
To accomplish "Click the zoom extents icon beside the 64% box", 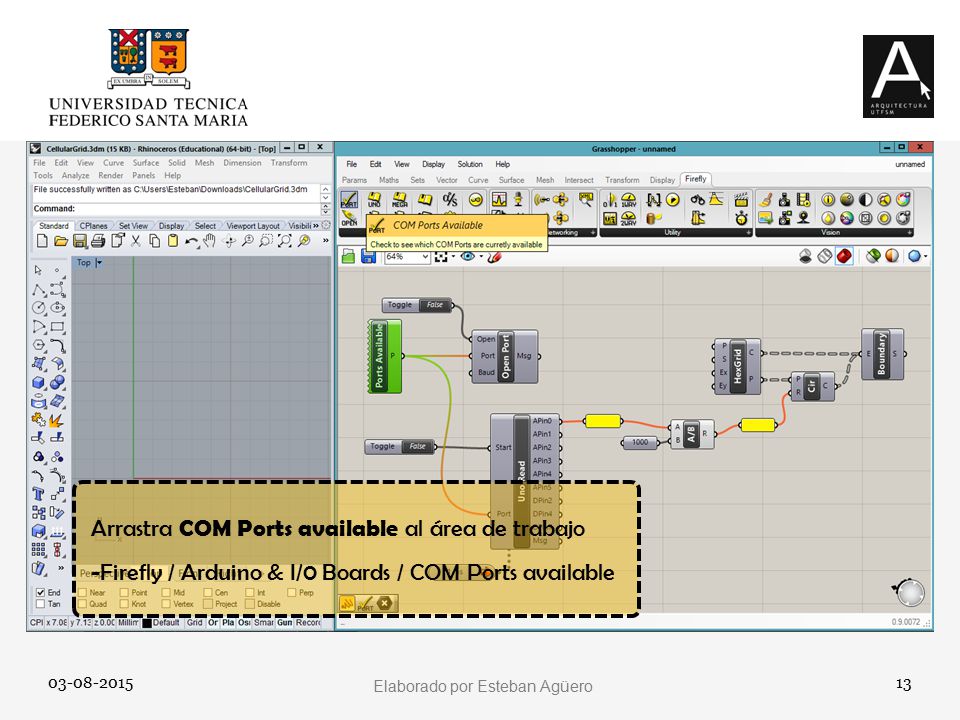I will point(441,257).
